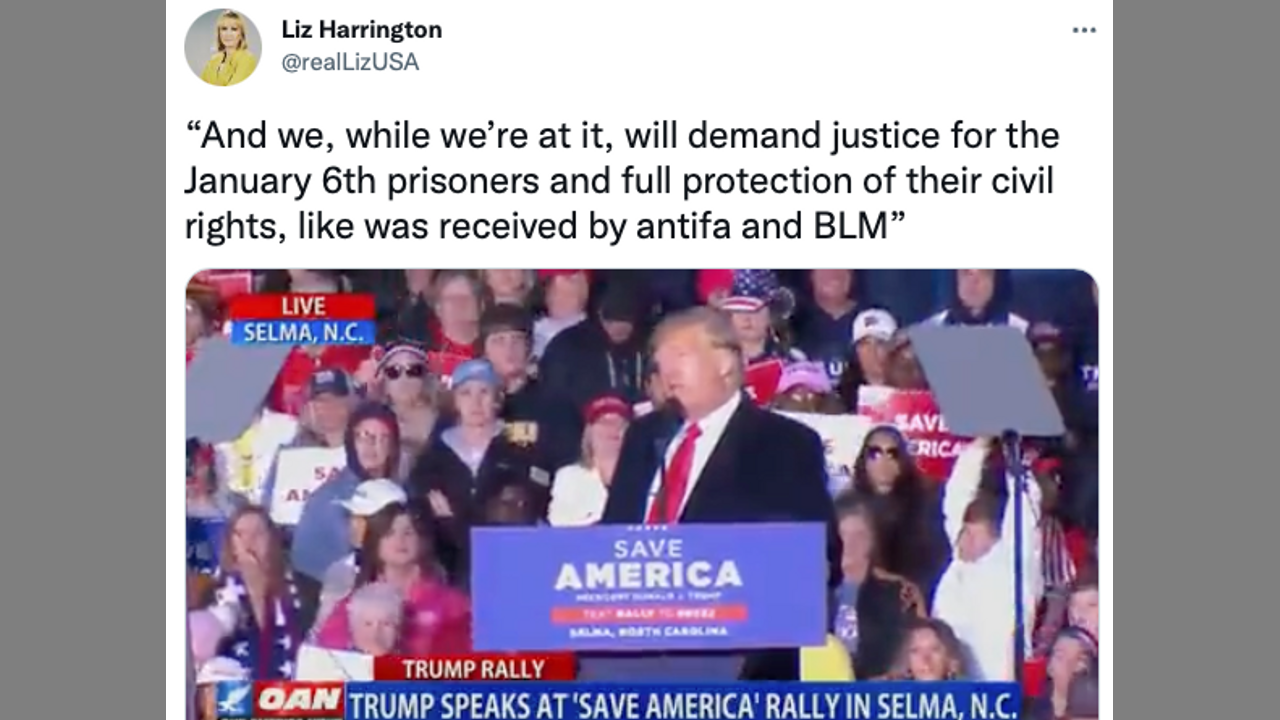The image size is (1280, 720).
Task: Play the embedded Trump rally video
Action: [642, 494]
